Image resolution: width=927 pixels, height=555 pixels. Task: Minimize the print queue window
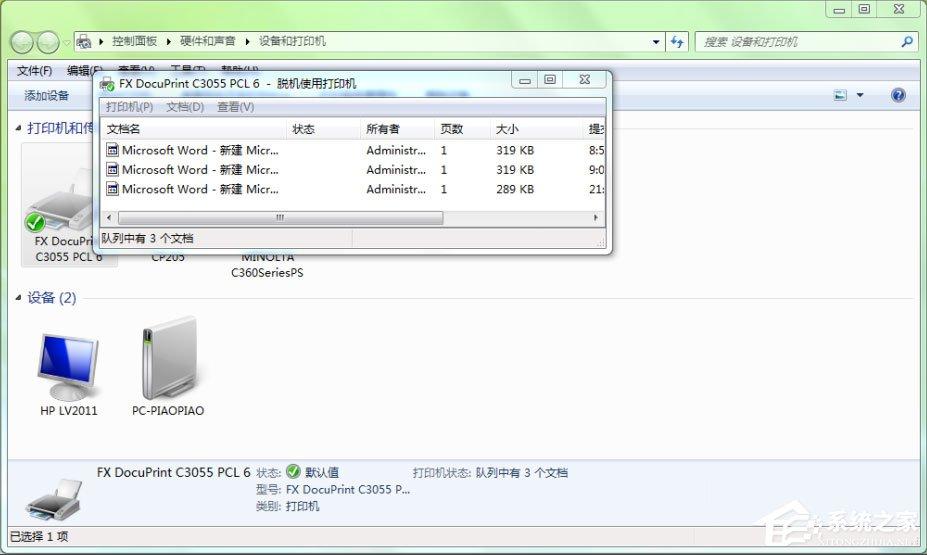[524, 80]
